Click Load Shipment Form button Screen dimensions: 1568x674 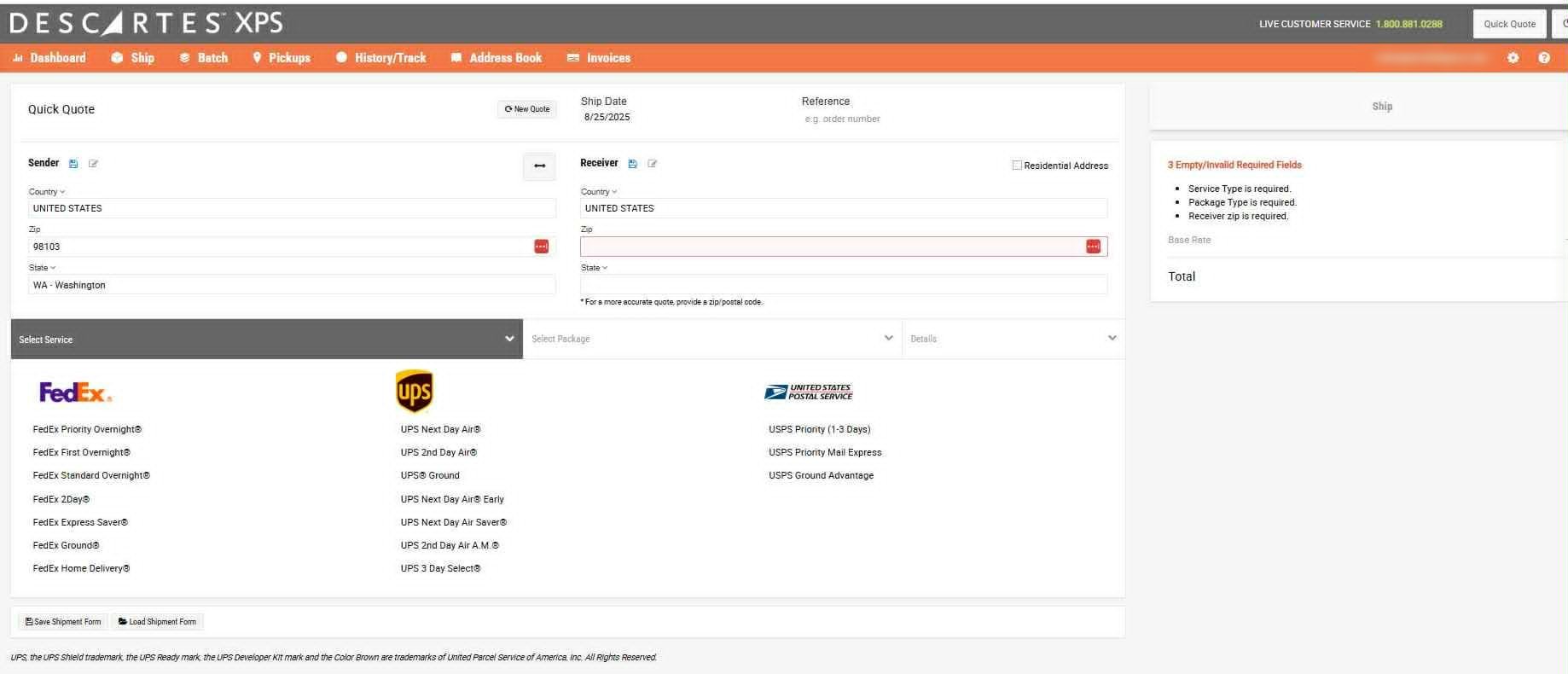tap(157, 622)
